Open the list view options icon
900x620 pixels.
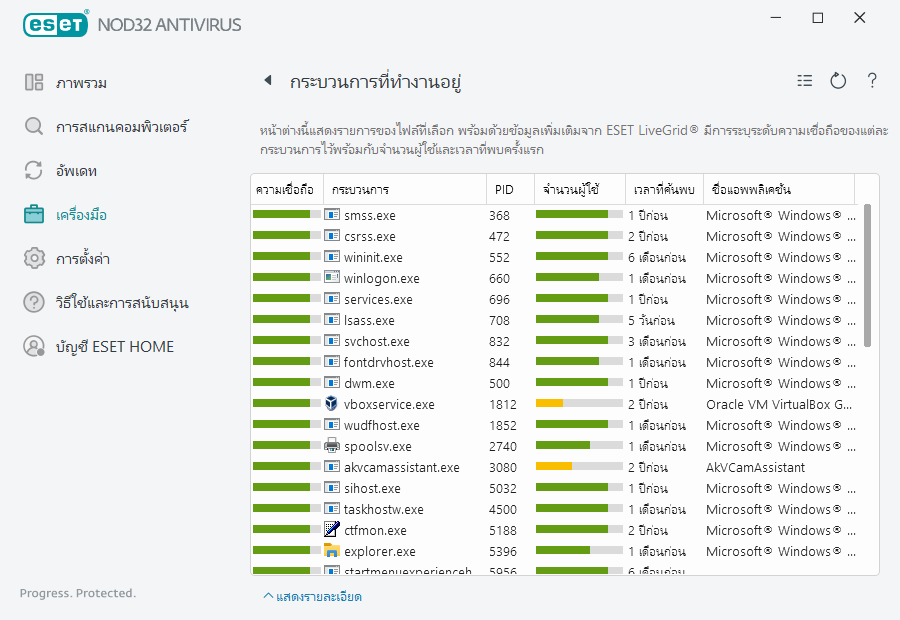805,81
